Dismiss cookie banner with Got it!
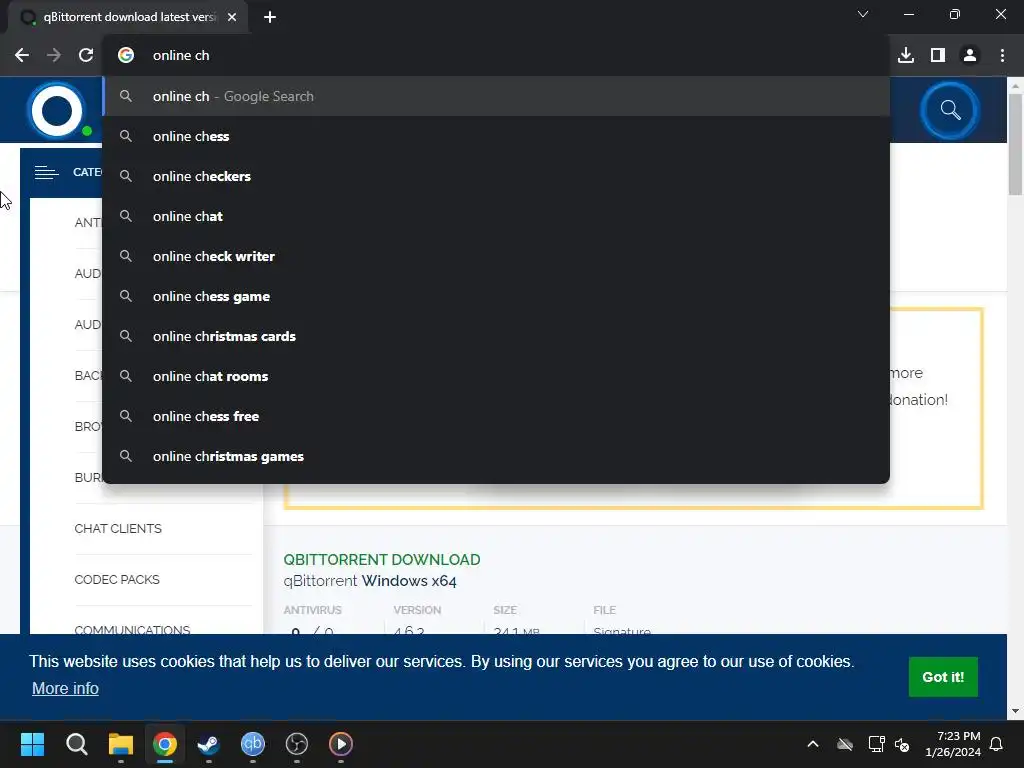1024x768 pixels. click(x=943, y=677)
